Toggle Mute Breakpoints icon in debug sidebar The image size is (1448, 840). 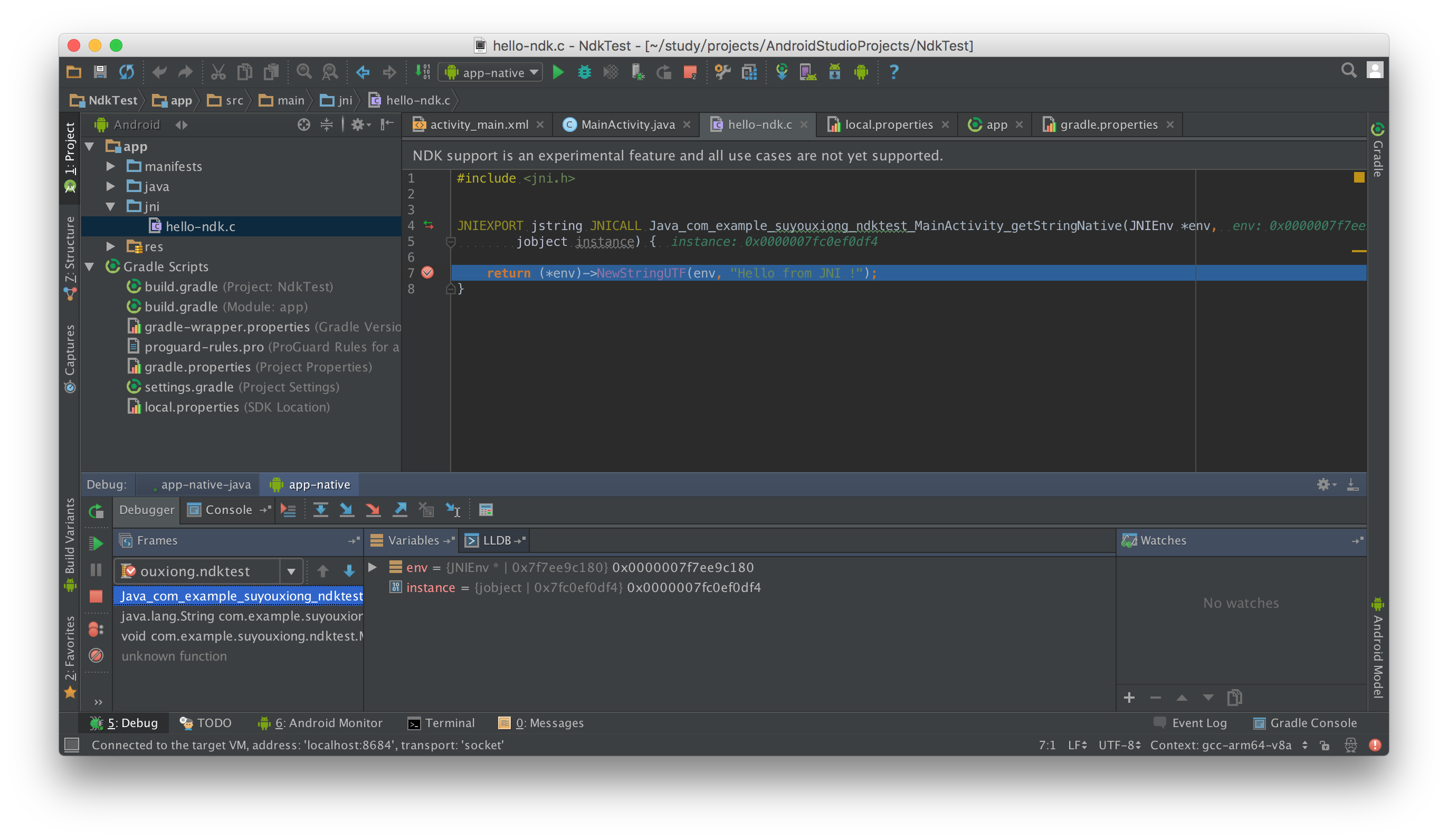click(96, 655)
